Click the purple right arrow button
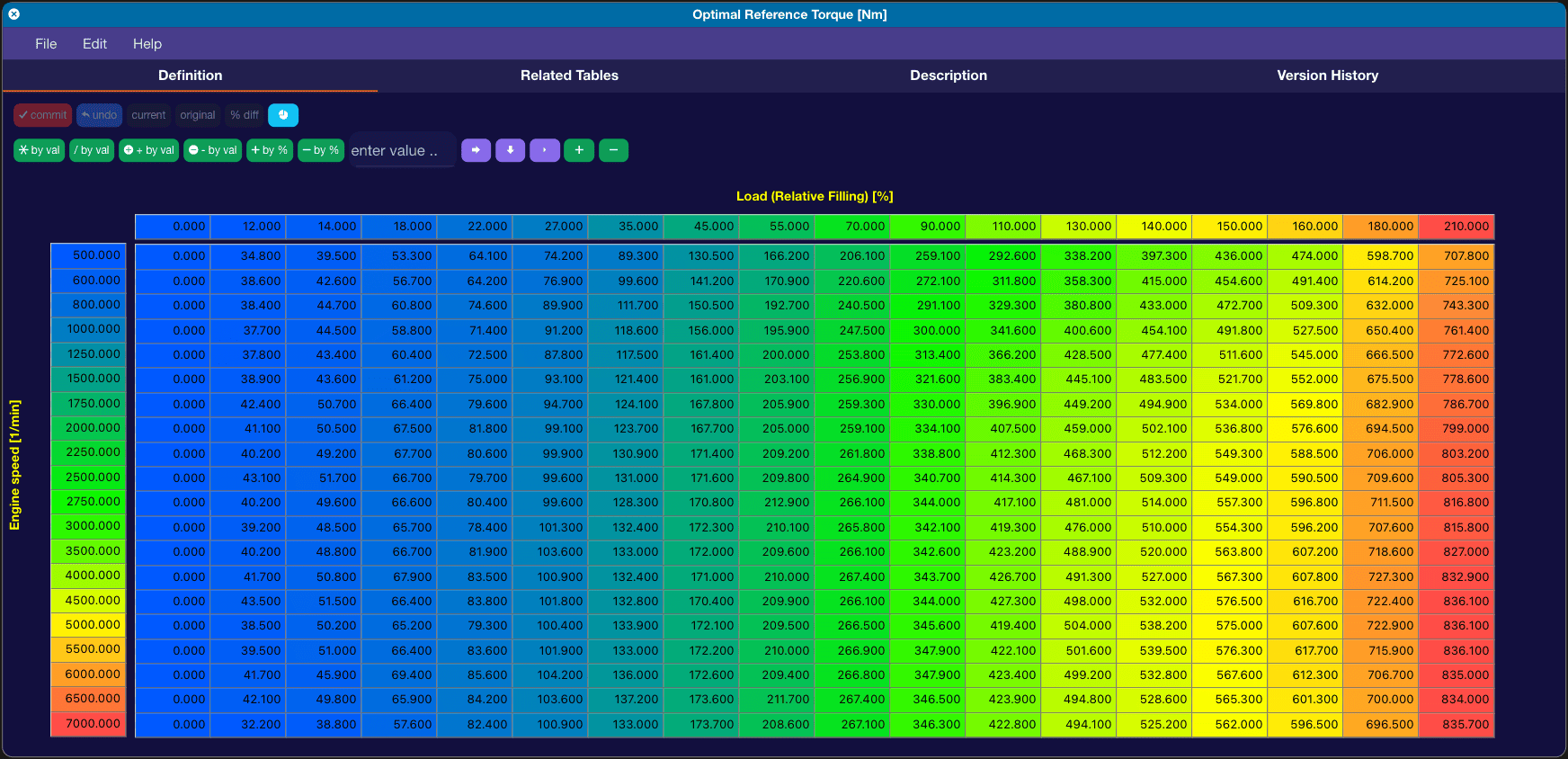1568x759 pixels. pos(476,150)
